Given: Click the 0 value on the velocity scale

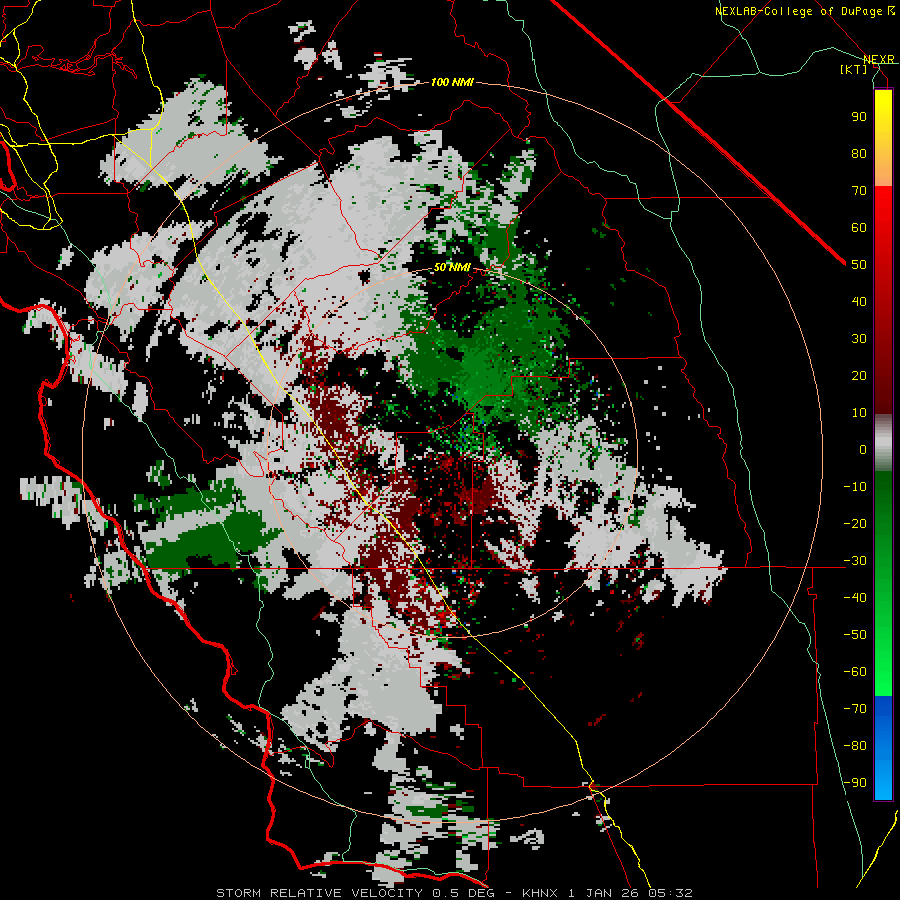Looking at the screenshot, I should (863, 449).
